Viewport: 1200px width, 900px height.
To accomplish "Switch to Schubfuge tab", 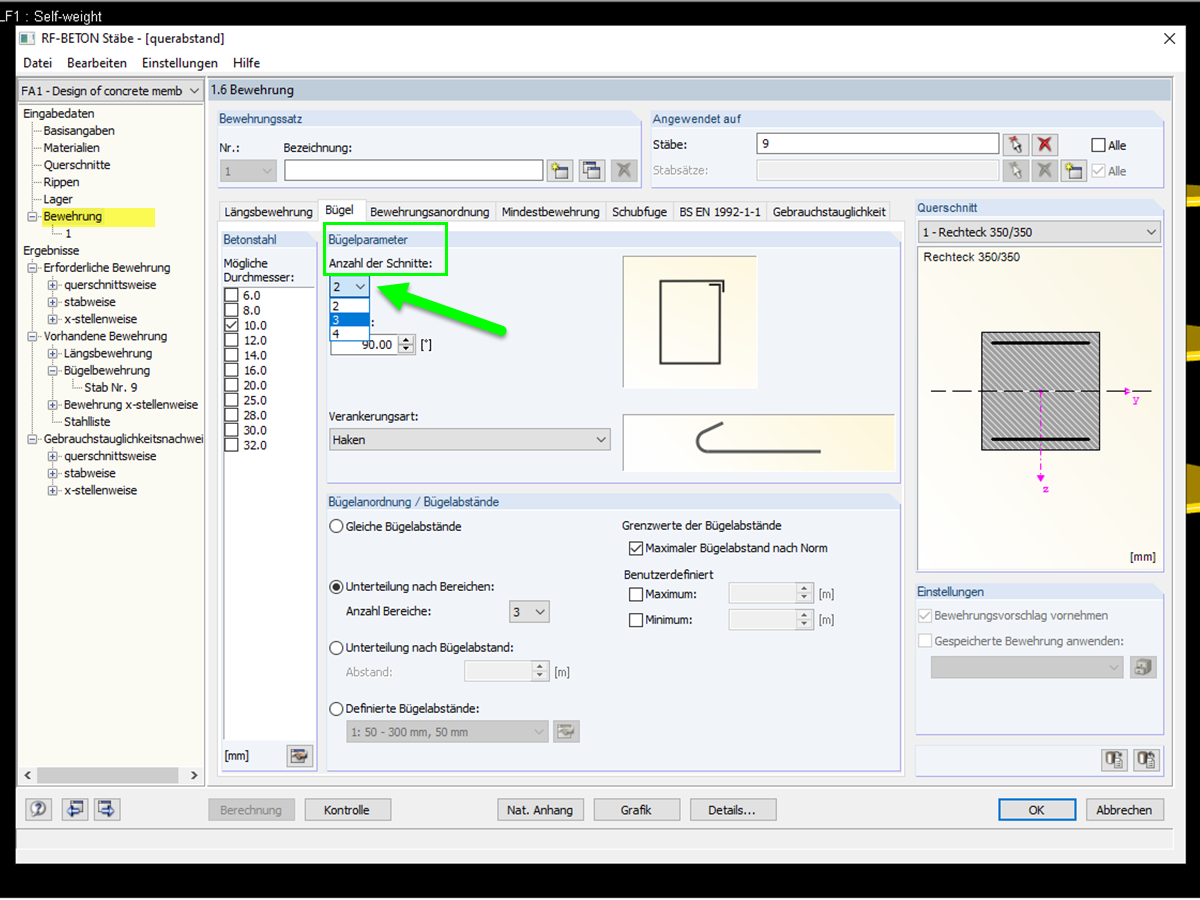I will [x=639, y=212].
